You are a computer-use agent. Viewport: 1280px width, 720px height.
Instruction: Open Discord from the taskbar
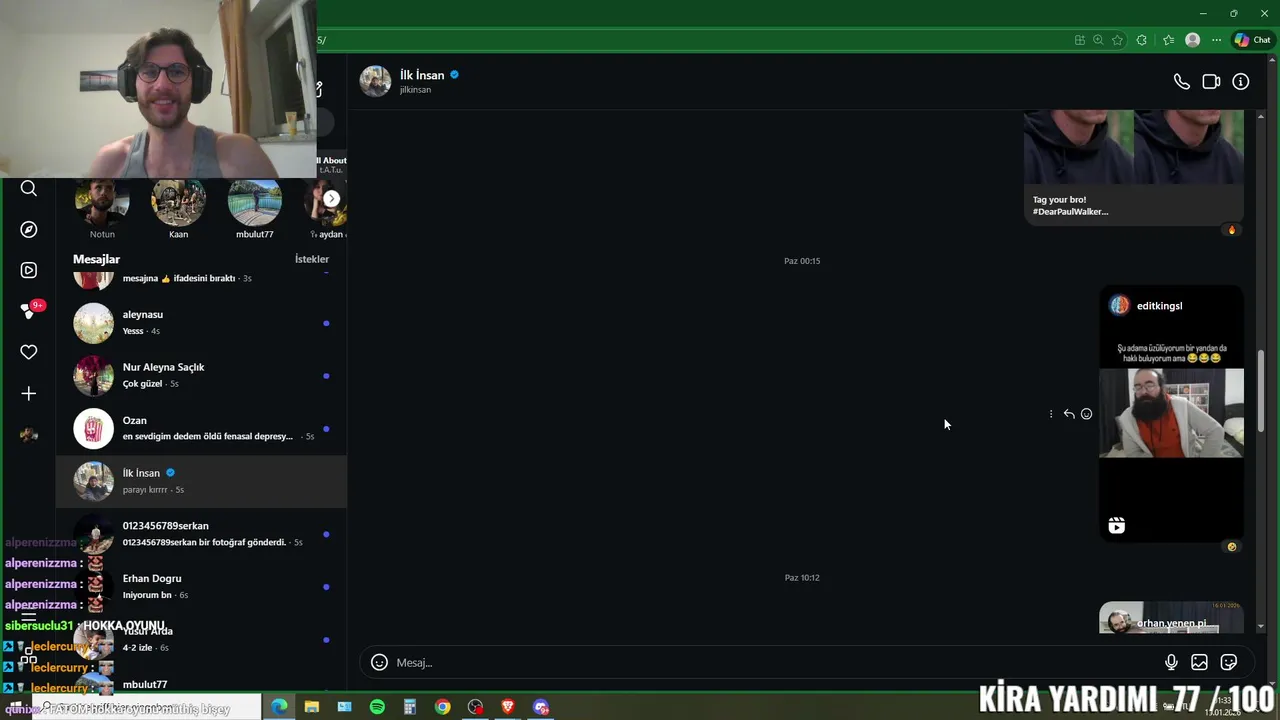[x=541, y=707]
